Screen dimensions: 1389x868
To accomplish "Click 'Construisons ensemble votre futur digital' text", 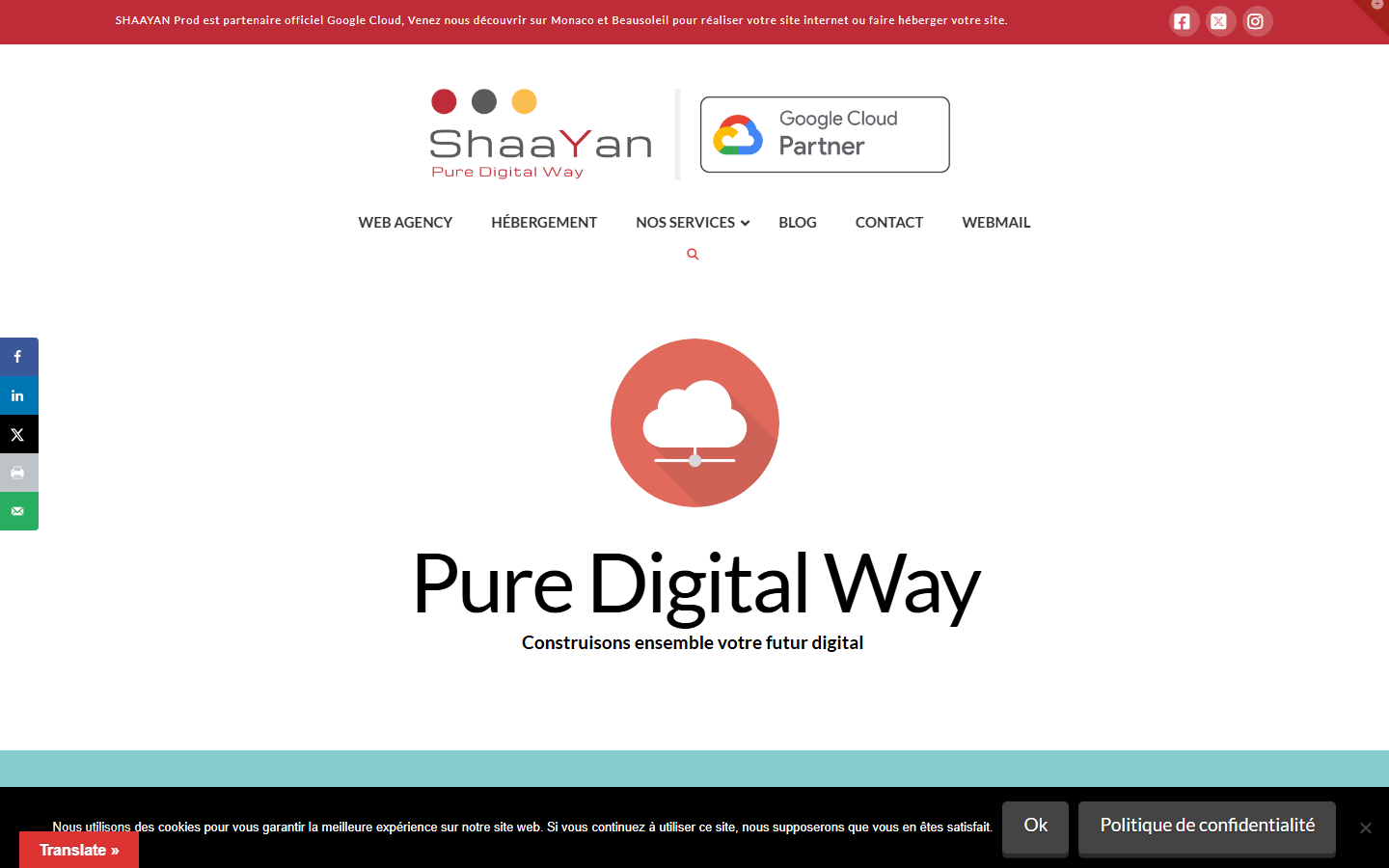I will (x=693, y=643).
